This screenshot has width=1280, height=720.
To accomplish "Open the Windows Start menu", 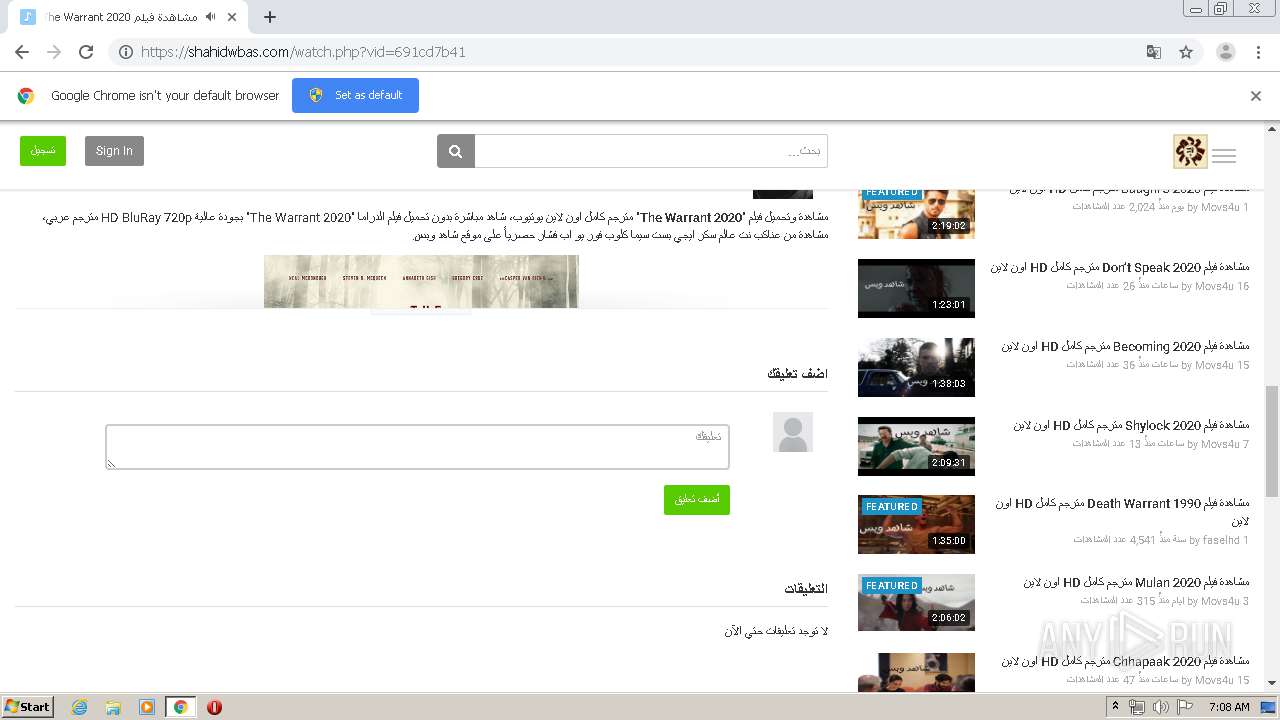I will (x=28, y=706).
